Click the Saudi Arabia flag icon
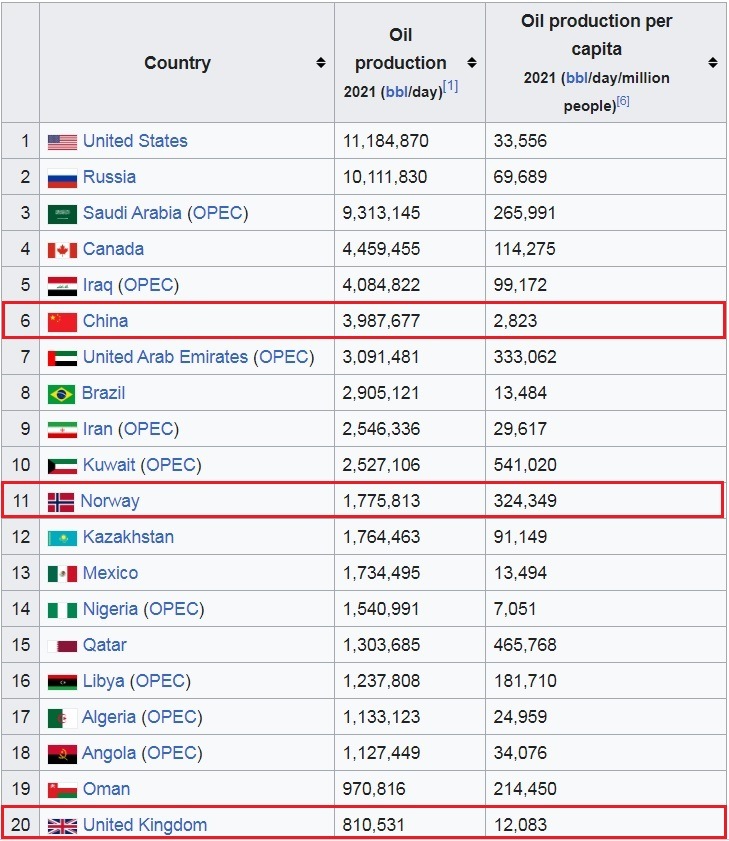The image size is (729, 841). click(62, 214)
